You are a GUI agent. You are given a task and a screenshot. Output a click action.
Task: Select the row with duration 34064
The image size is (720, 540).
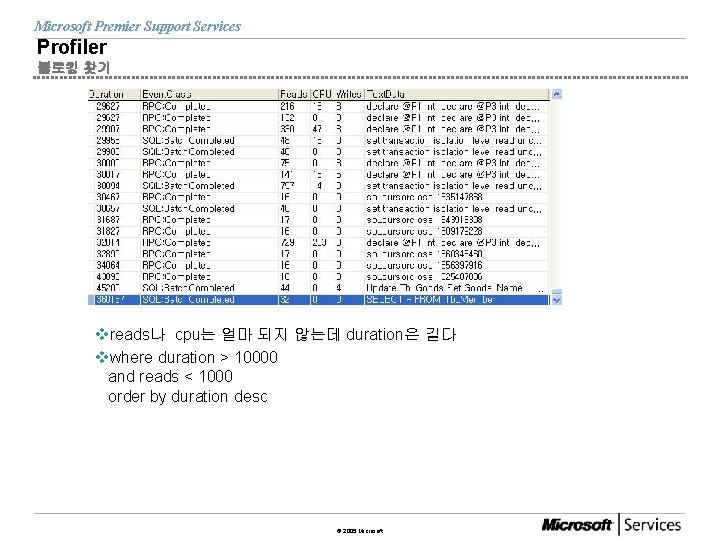tap(319, 265)
